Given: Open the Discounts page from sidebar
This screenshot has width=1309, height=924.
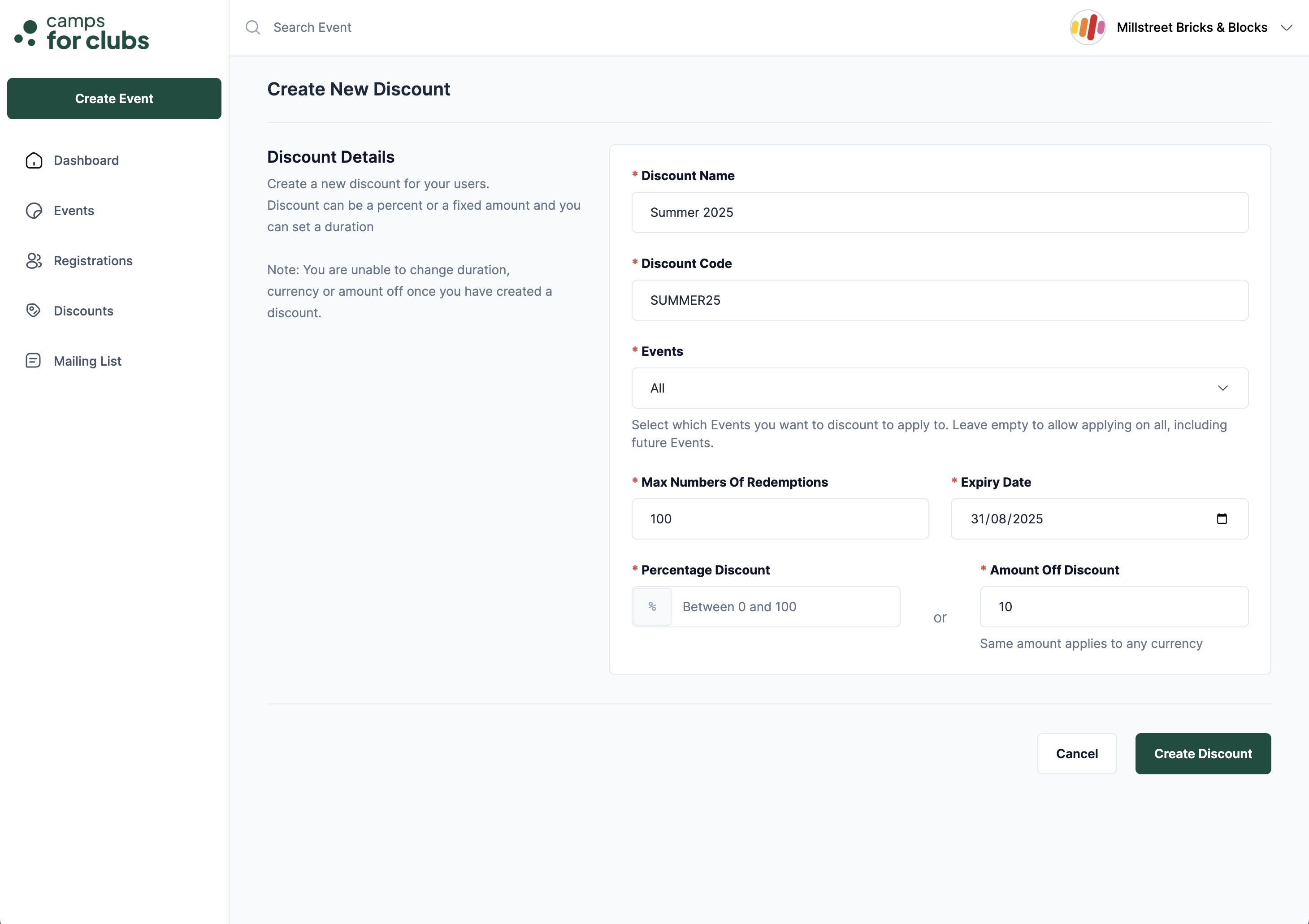Looking at the screenshot, I should pos(83,311).
